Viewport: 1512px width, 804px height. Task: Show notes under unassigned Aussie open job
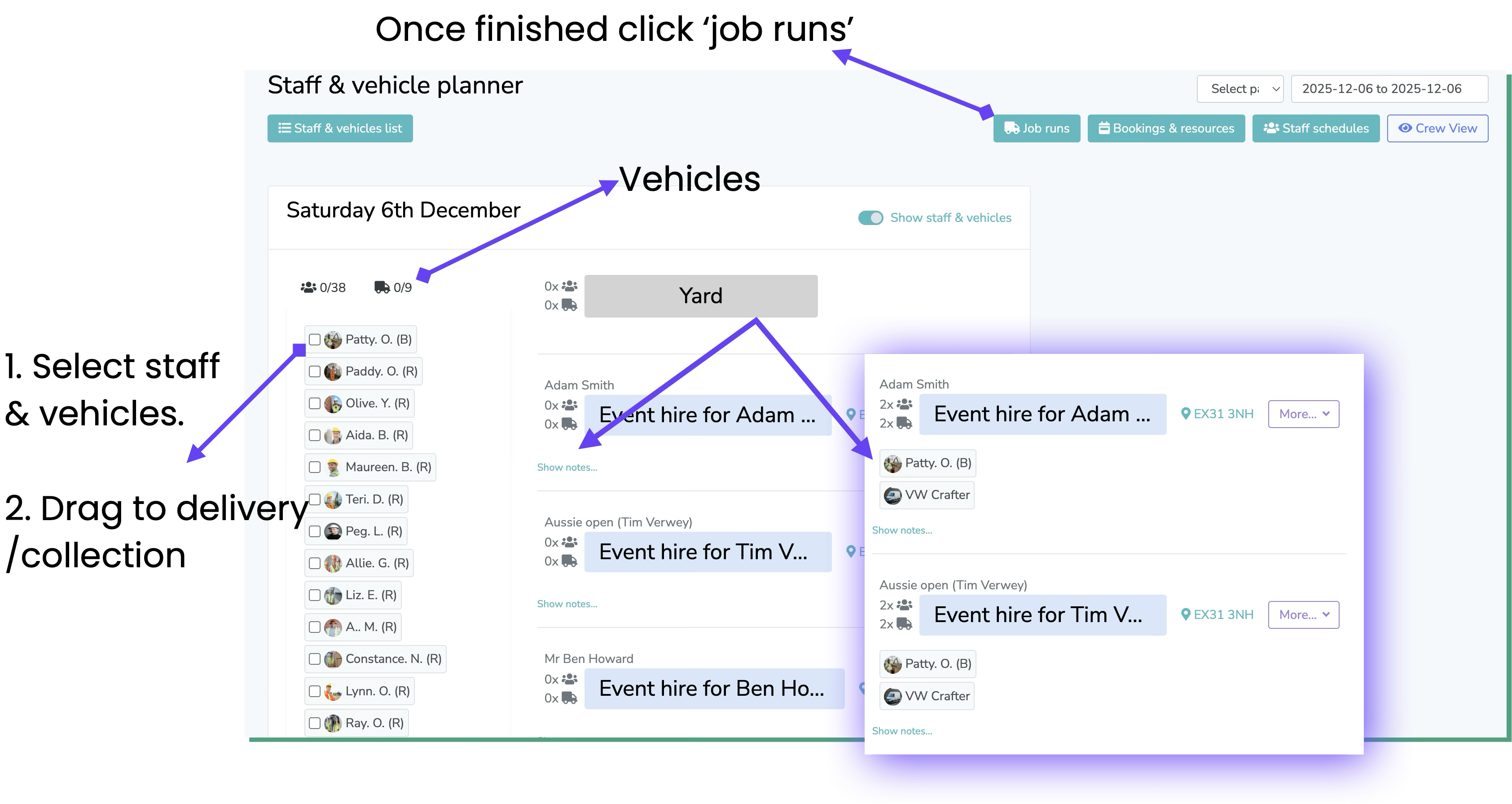click(x=567, y=604)
